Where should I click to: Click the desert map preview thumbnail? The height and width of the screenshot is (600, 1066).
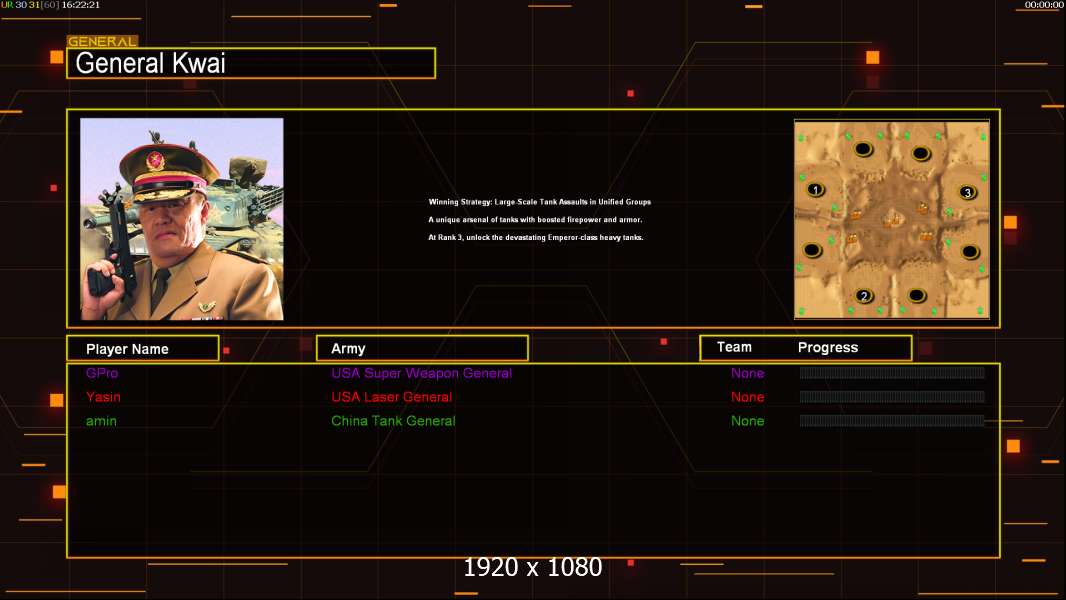[x=892, y=219]
